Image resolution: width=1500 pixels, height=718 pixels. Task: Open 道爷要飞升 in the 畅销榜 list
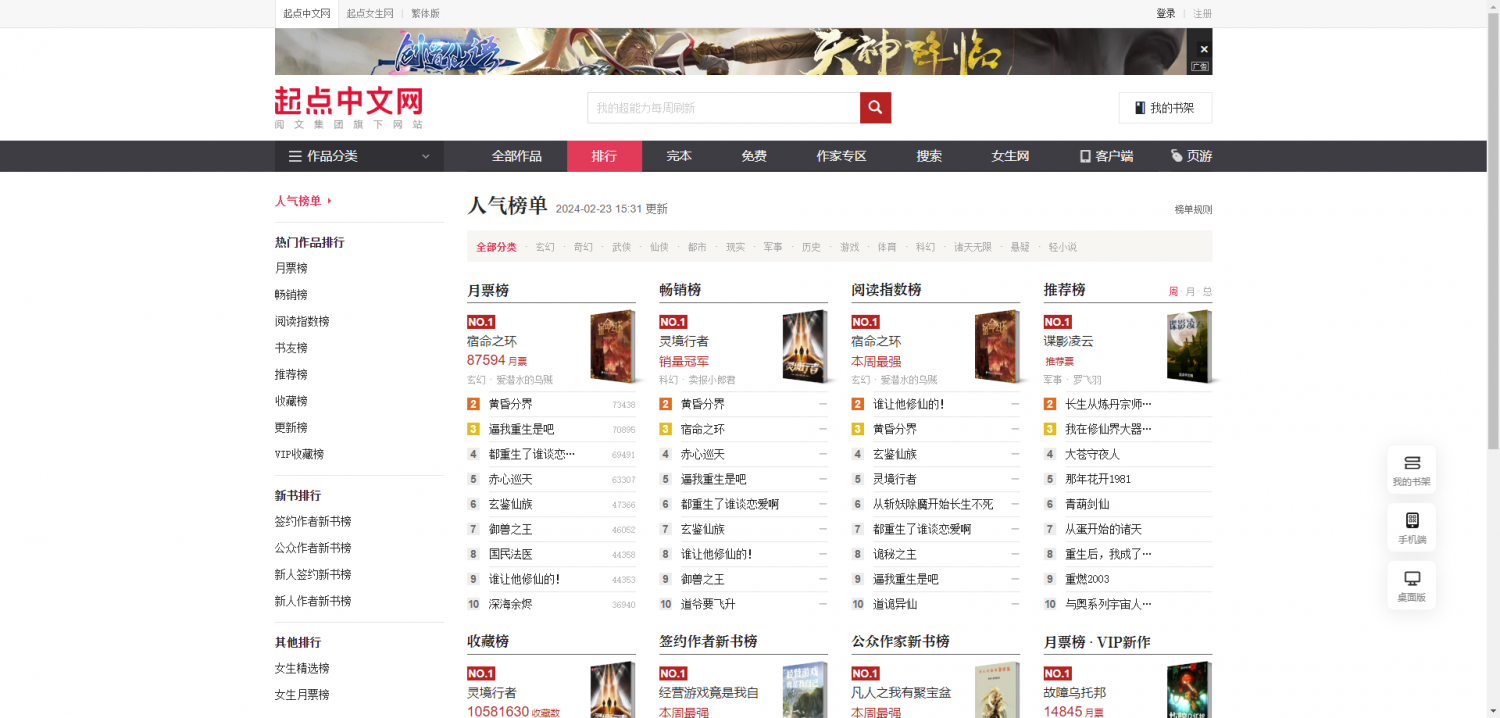708,604
